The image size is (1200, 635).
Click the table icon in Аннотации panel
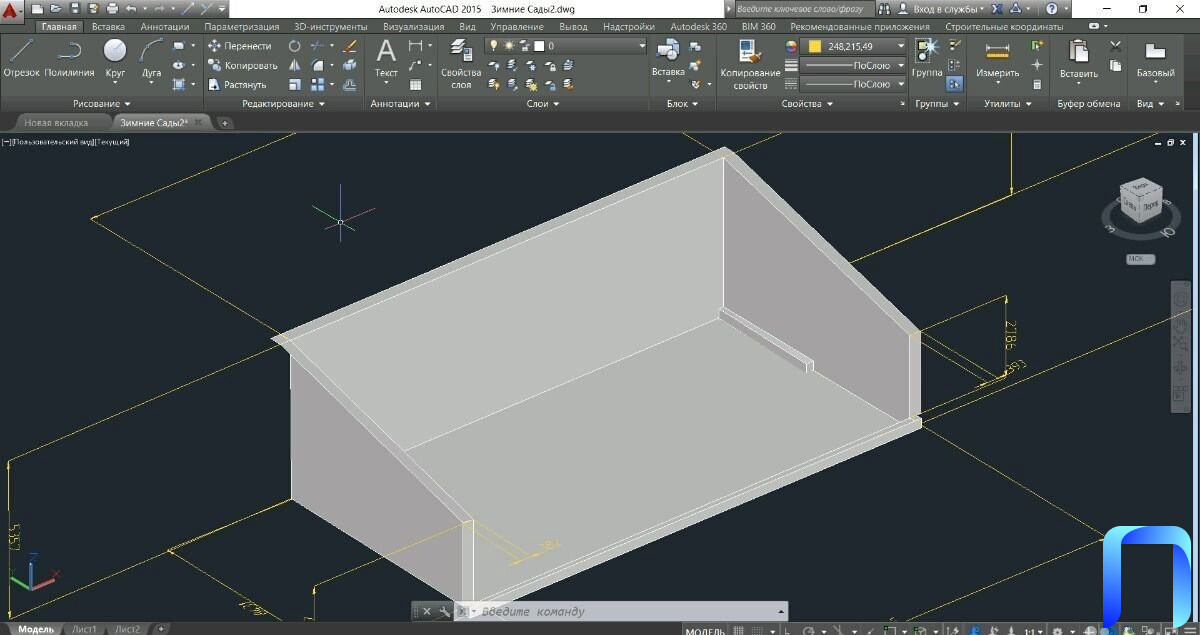point(416,84)
